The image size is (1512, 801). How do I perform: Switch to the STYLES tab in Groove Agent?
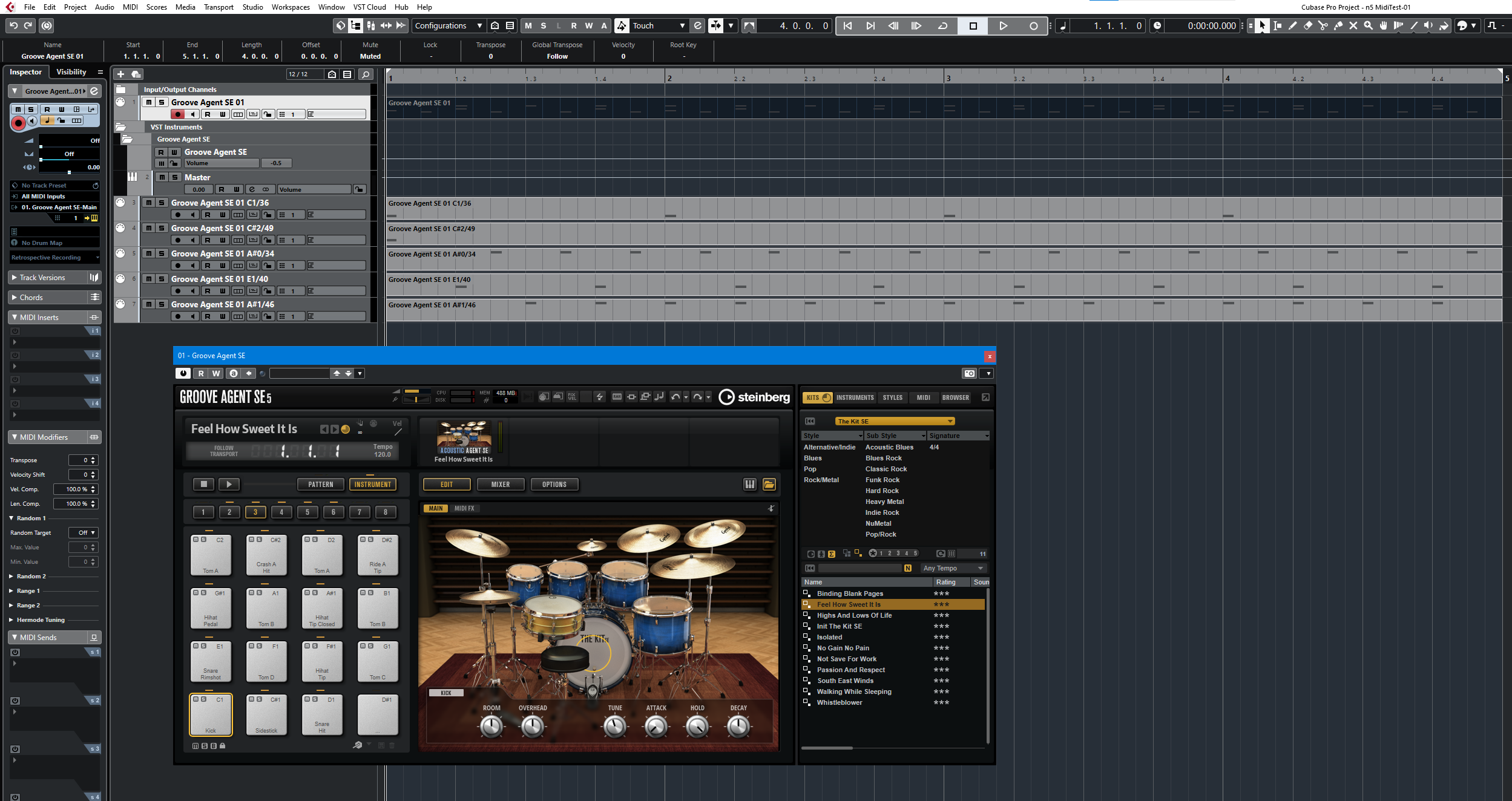(x=892, y=397)
